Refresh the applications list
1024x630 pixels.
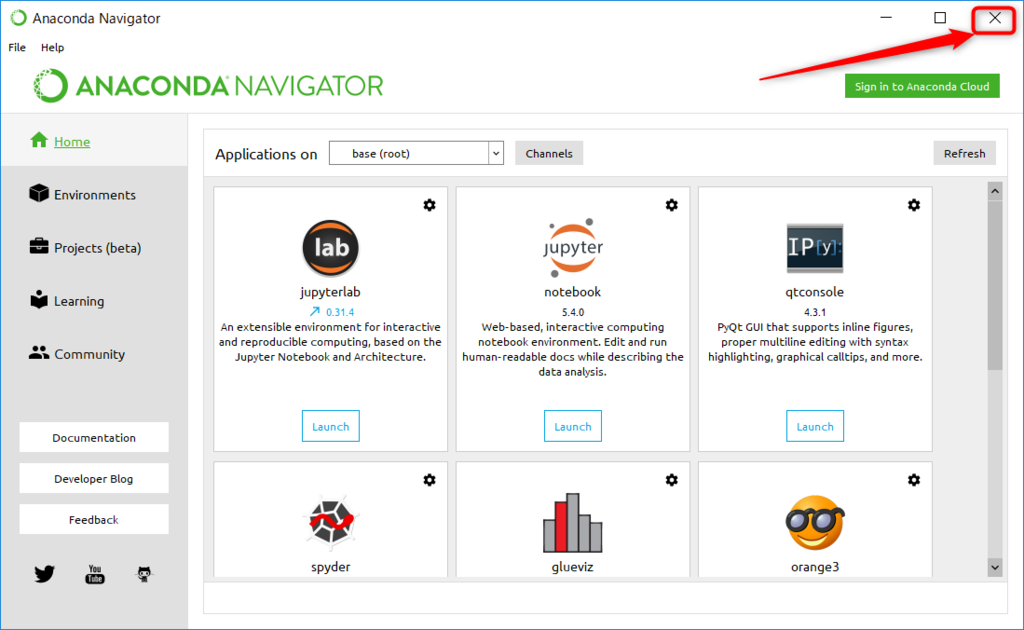coord(965,153)
